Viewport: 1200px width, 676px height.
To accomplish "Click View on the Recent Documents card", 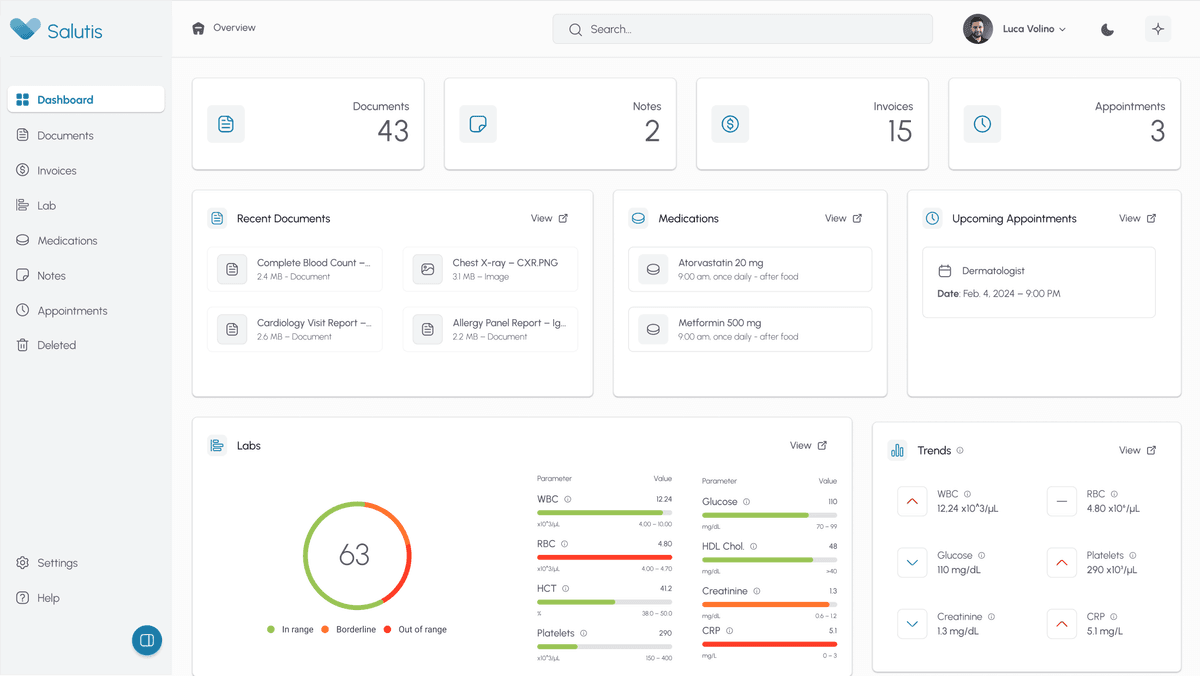I will [x=548, y=218].
